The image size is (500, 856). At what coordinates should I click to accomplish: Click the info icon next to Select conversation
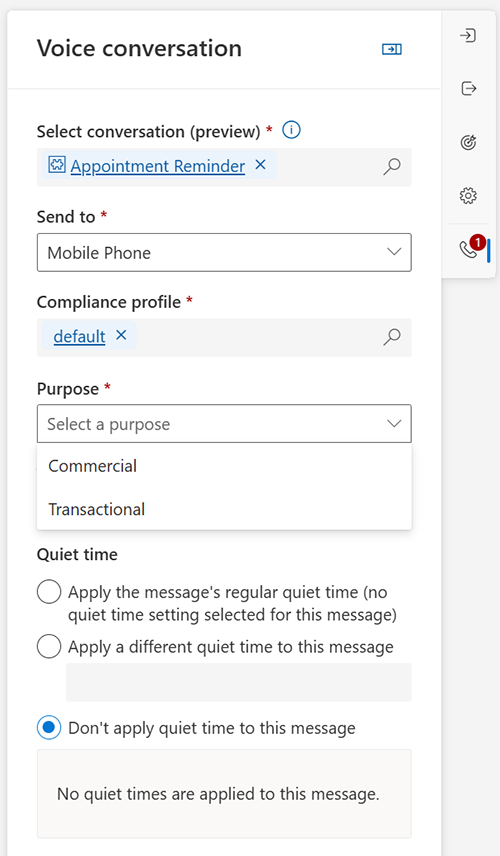click(x=291, y=130)
